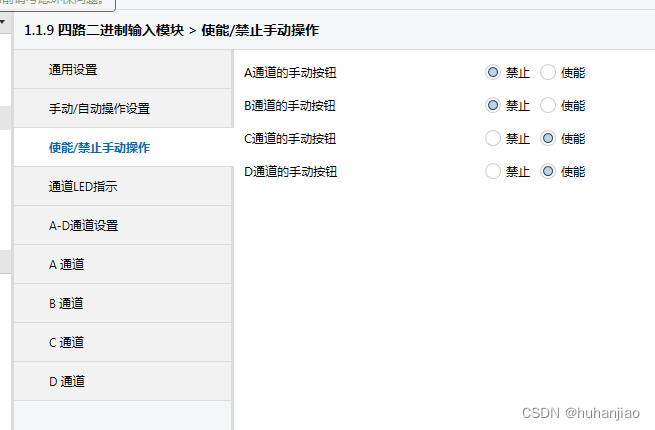This screenshot has height=430, width=655.
Task: Choose 使能 for C通道的手动按钮
Action: point(548,138)
